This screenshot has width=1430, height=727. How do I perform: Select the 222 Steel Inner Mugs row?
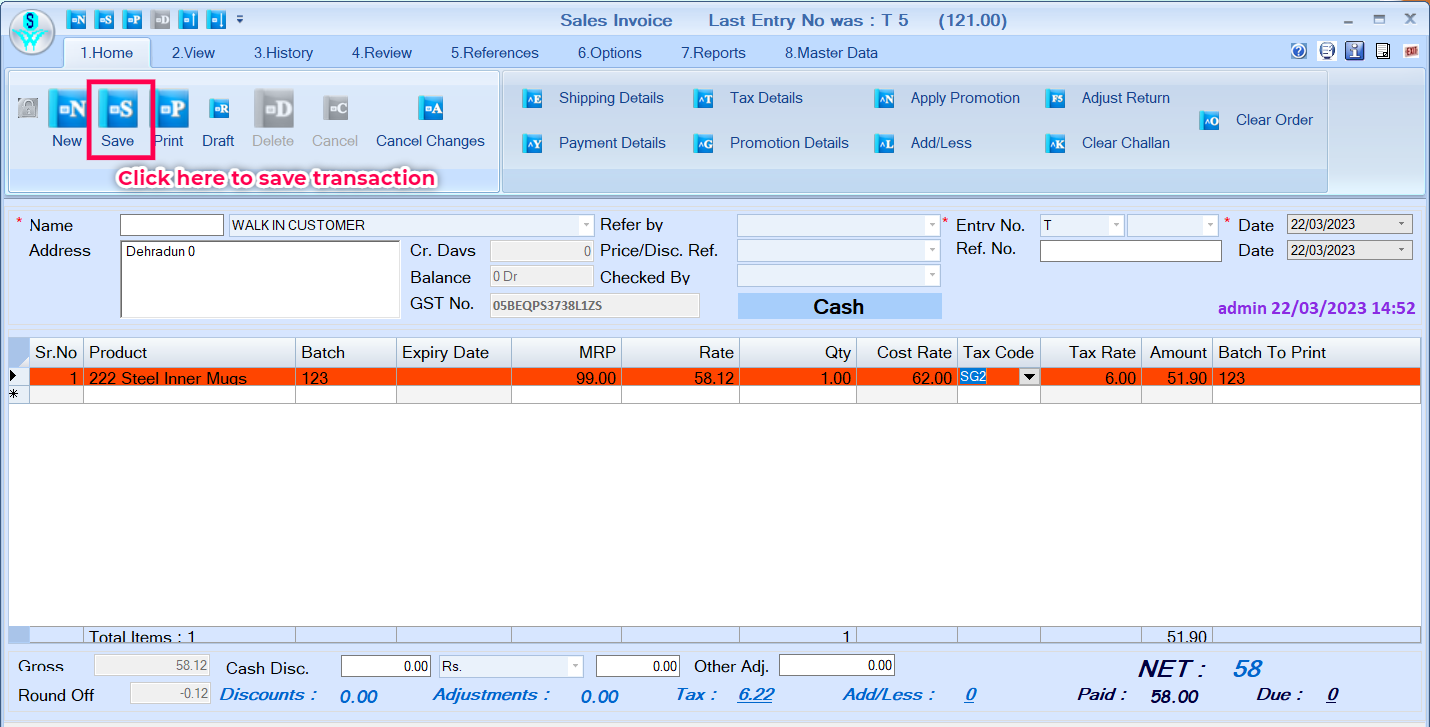(190, 378)
